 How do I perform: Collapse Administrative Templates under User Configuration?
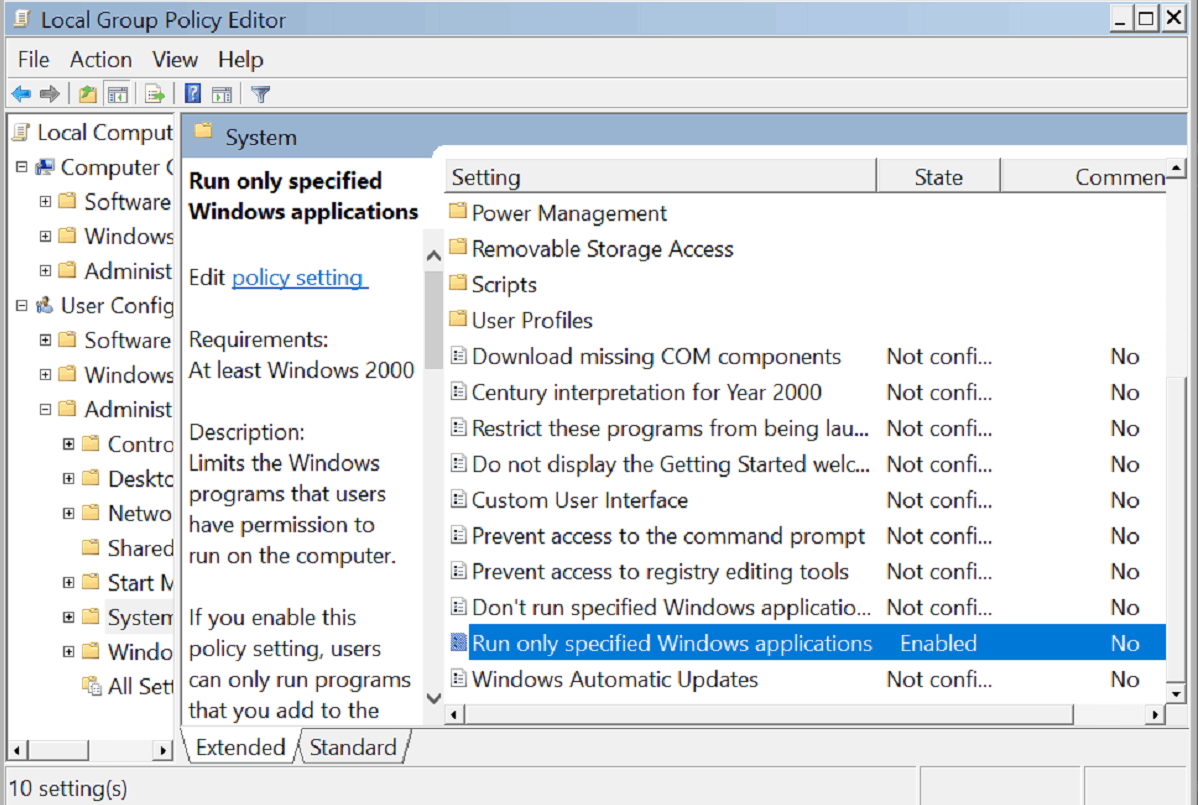(45, 409)
